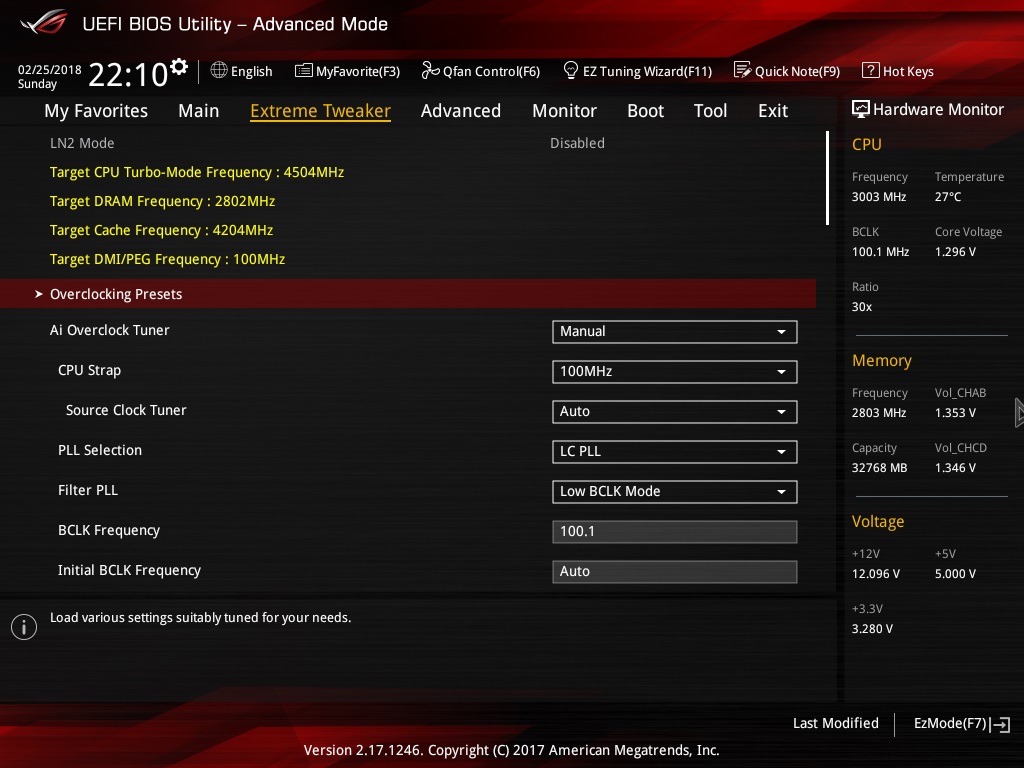Image resolution: width=1024 pixels, height=768 pixels.
Task: Click the info circle icon
Action: pyautogui.click(x=24, y=627)
